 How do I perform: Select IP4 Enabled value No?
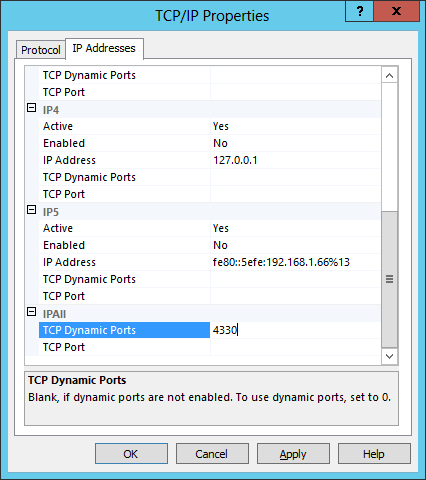point(295,143)
